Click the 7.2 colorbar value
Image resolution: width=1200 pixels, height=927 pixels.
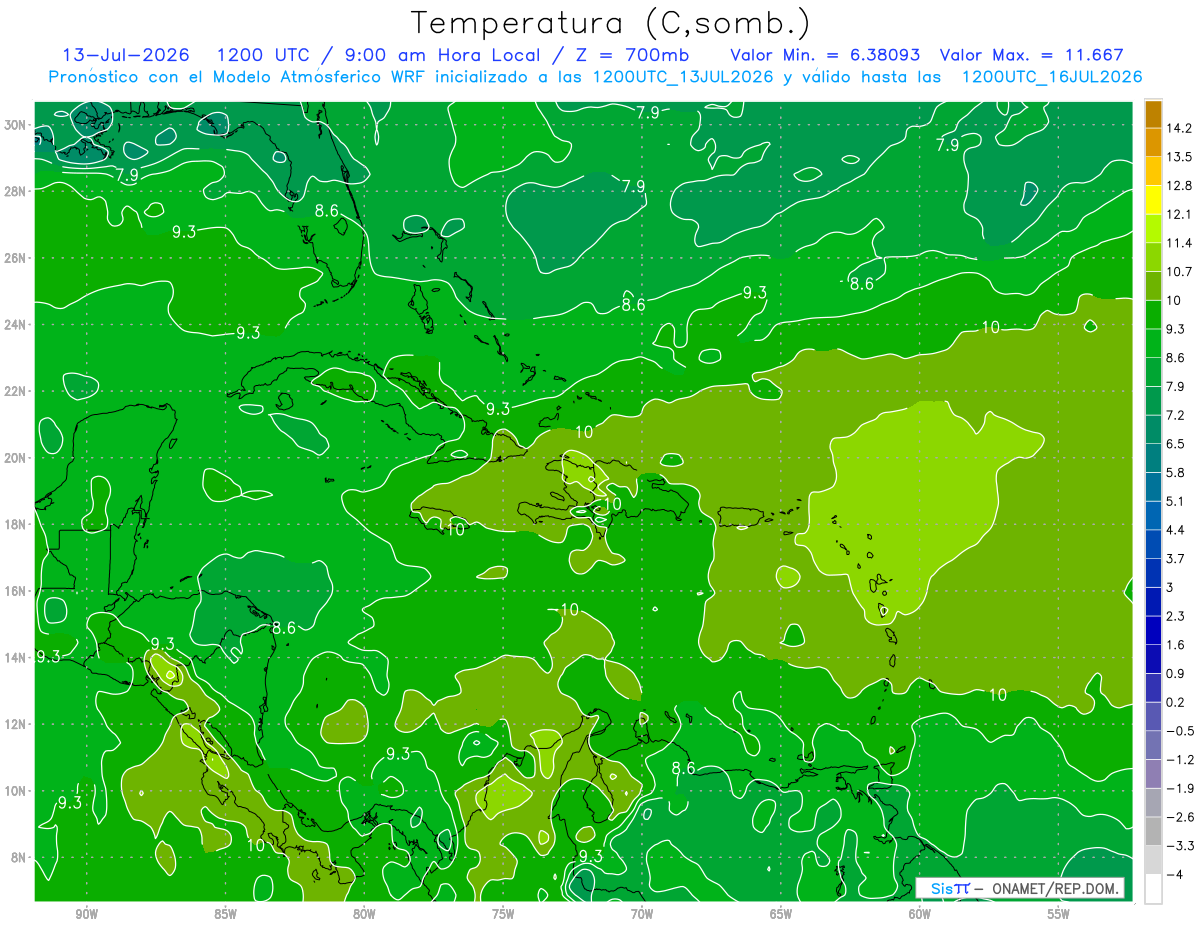pyautogui.click(x=1176, y=415)
